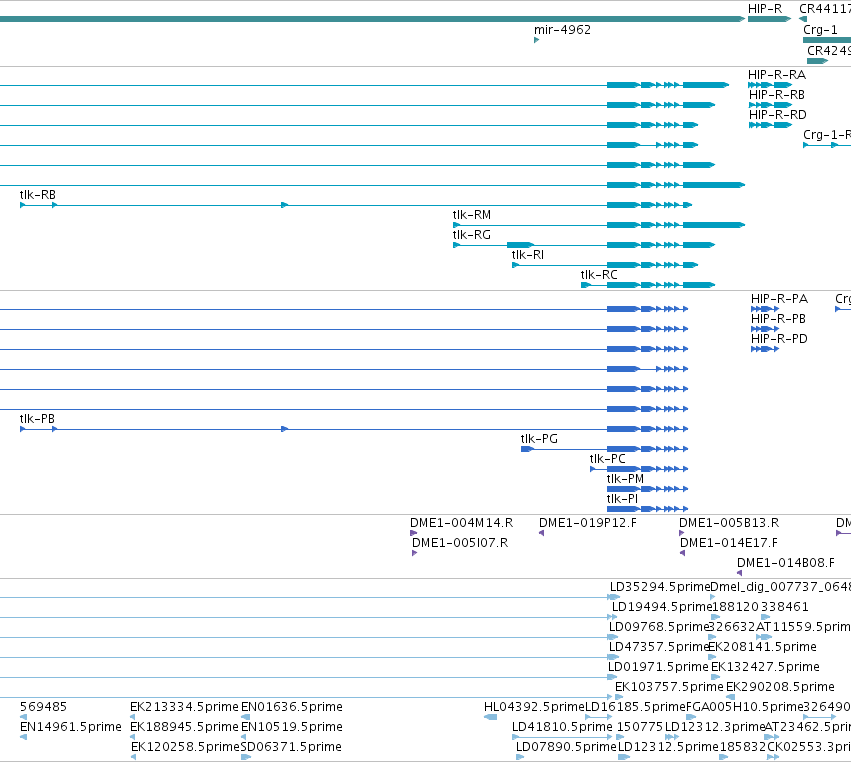Select the HIP-R gene bar
This screenshot has width=851, height=762.
click(769, 19)
